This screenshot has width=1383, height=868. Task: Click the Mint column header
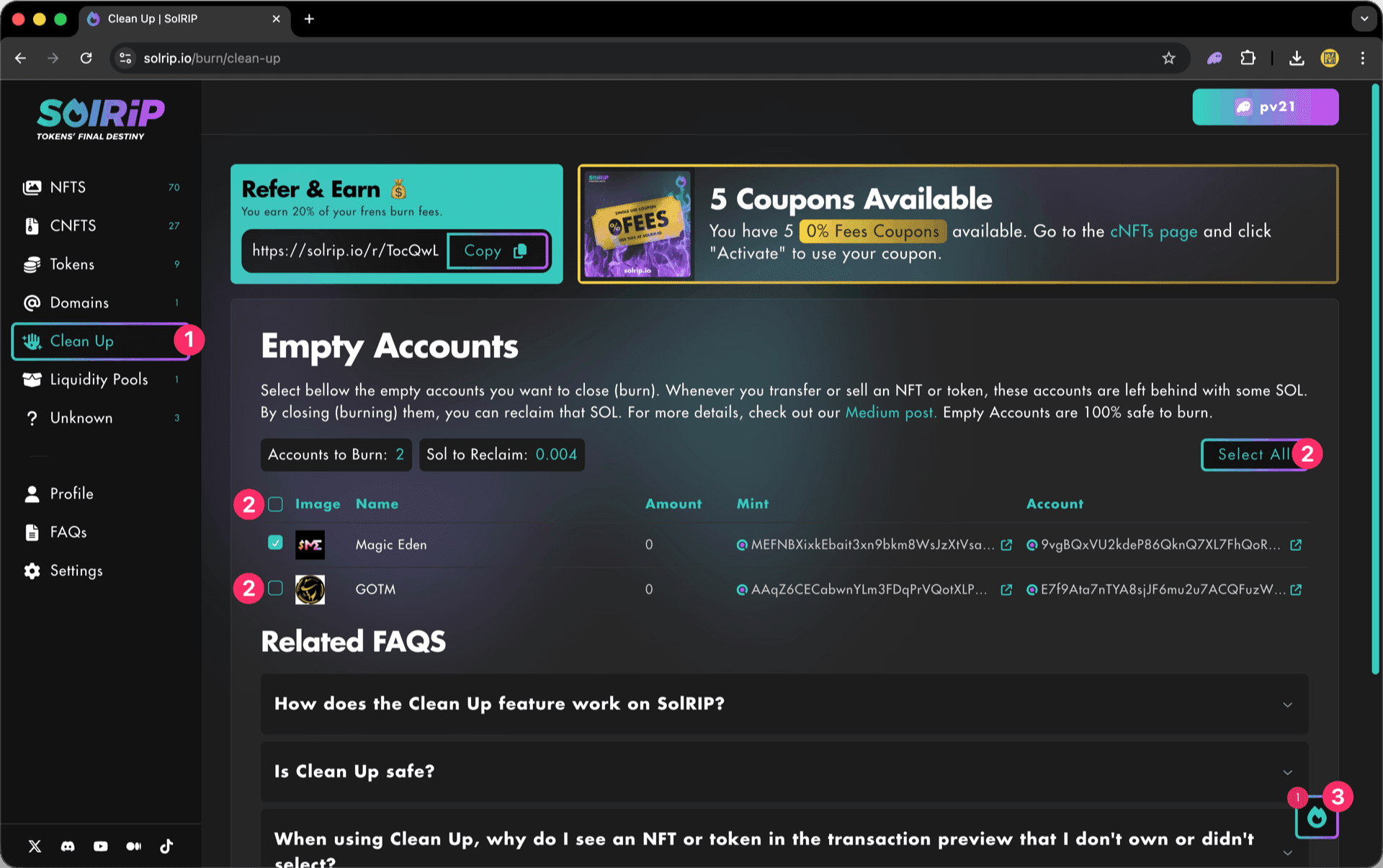[x=753, y=504]
